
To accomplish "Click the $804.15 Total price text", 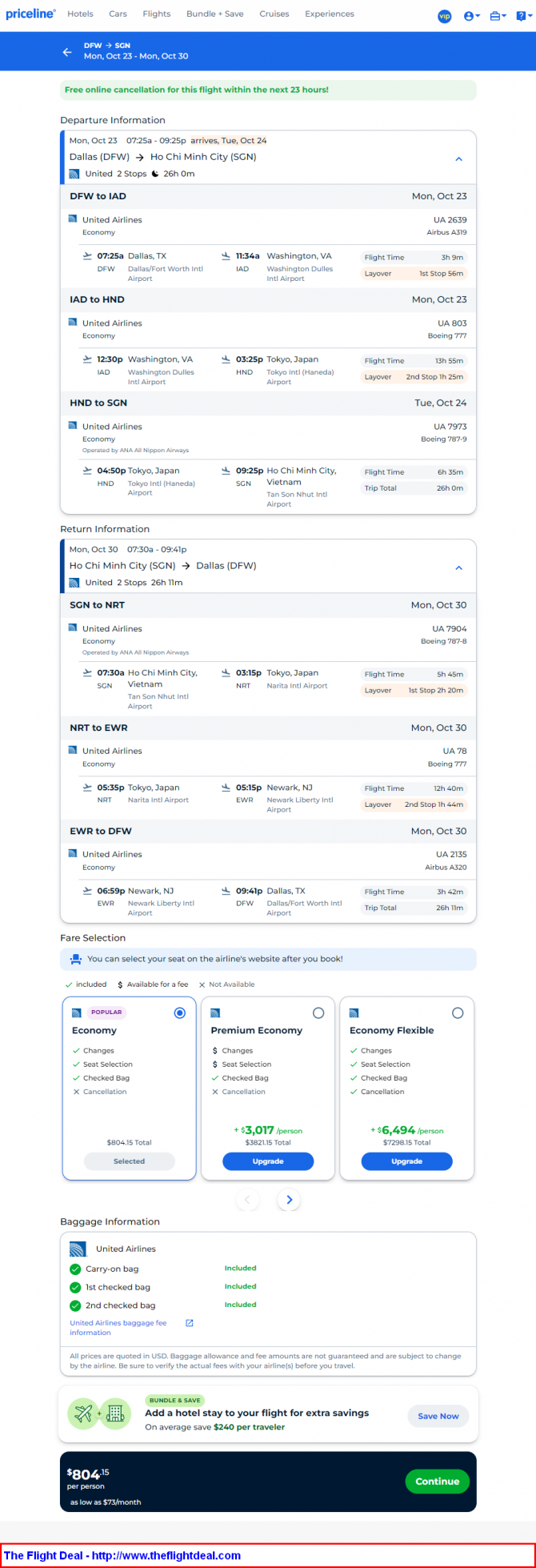I will point(129,1142).
